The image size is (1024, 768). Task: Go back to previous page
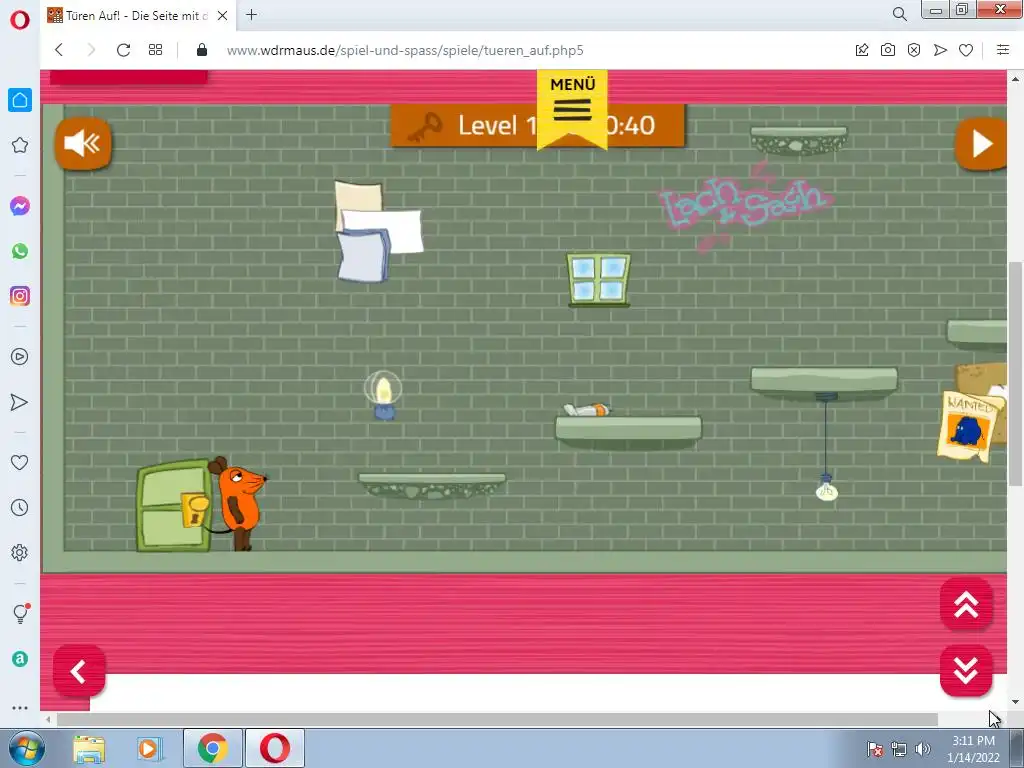[59, 50]
